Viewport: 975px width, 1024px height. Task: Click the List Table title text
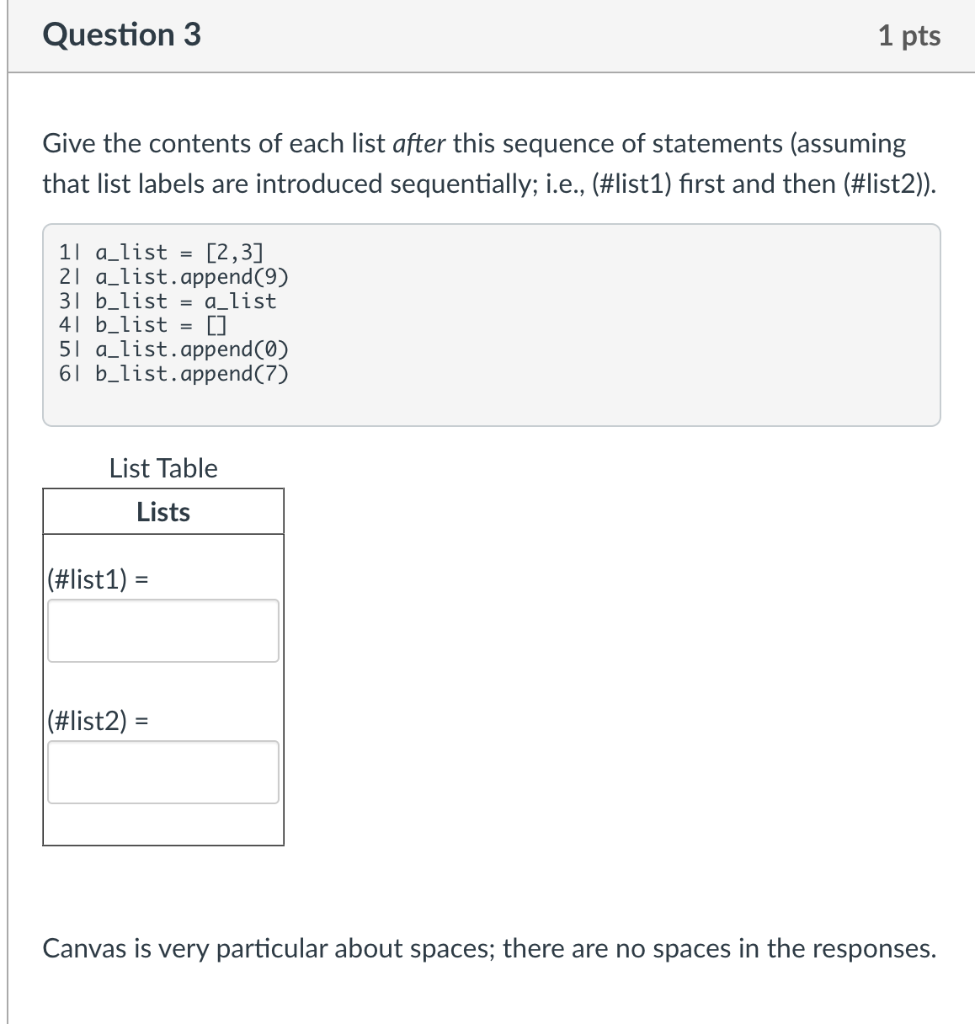pos(164,468)
